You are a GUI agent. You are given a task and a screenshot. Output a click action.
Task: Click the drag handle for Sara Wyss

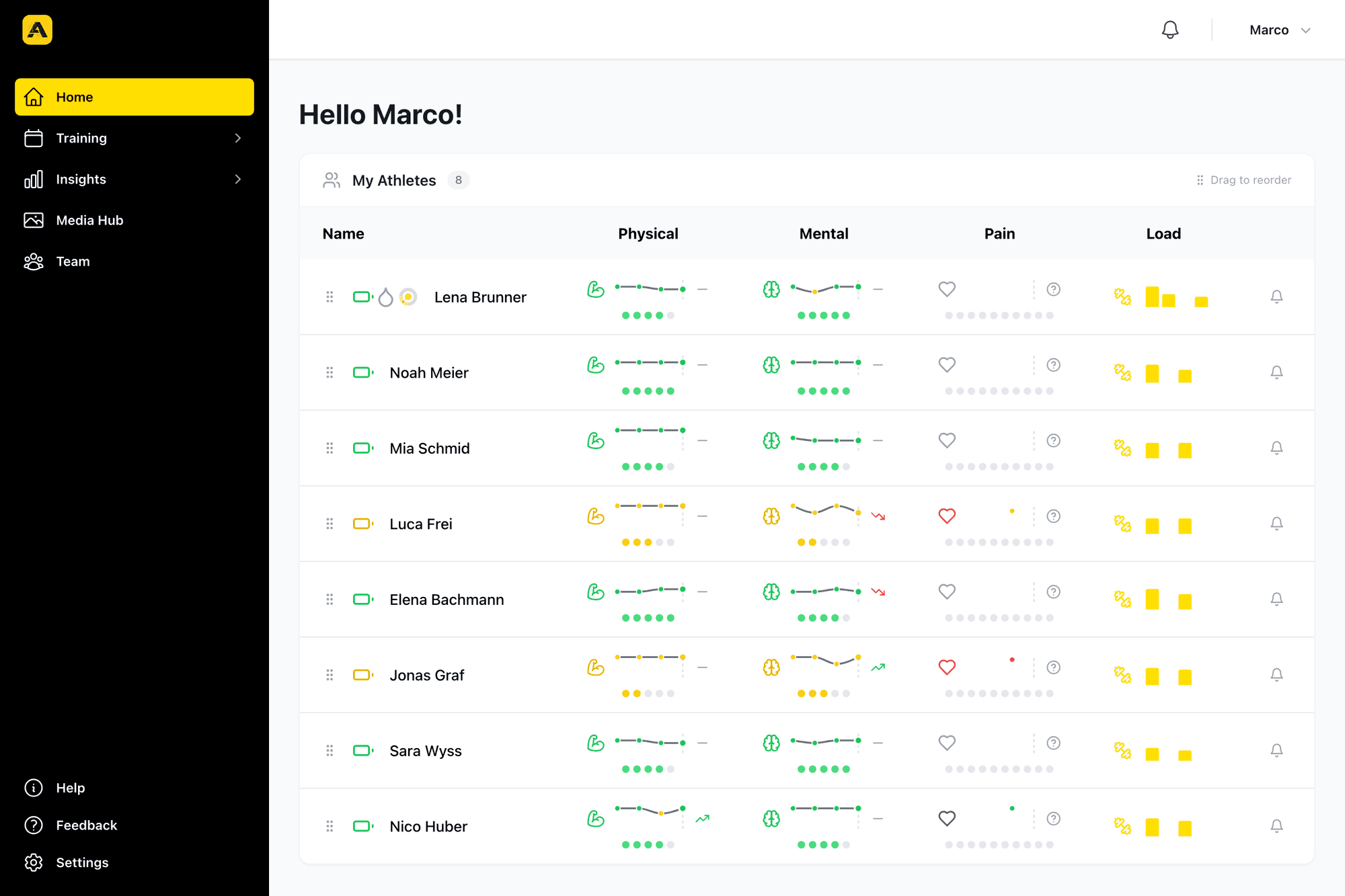330,750
